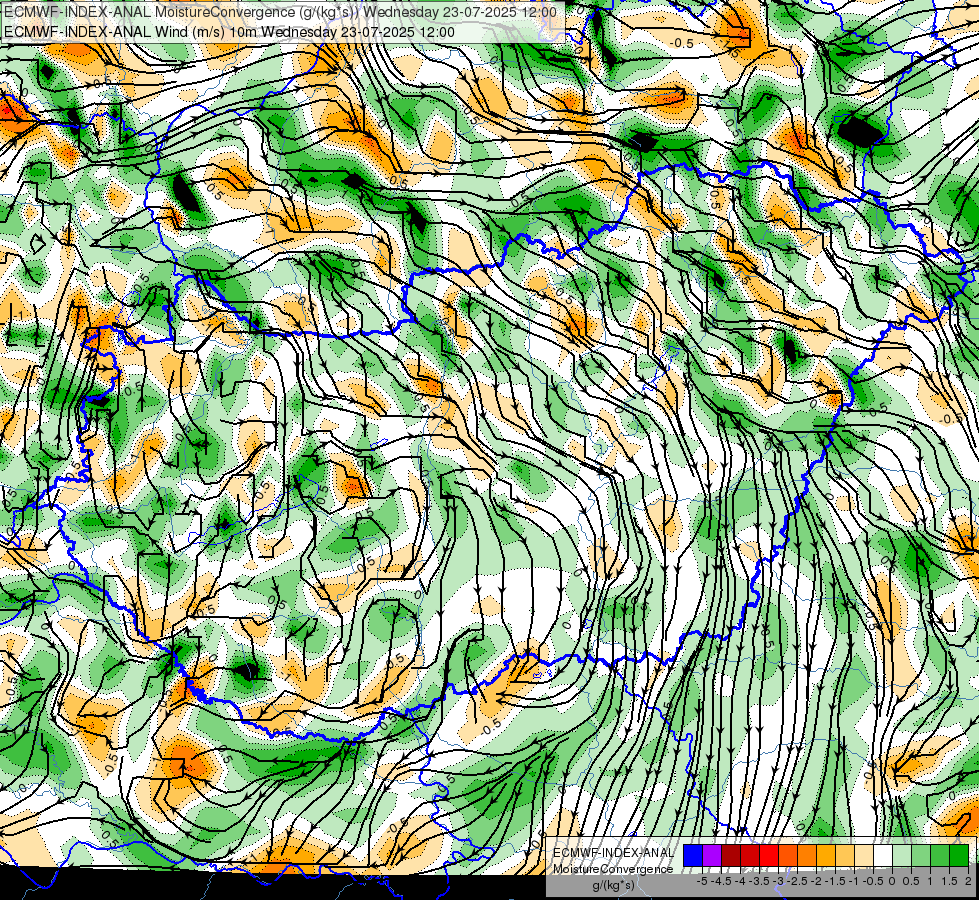Select the legend swatch between -4 and -3.5

tap(750, 855)
